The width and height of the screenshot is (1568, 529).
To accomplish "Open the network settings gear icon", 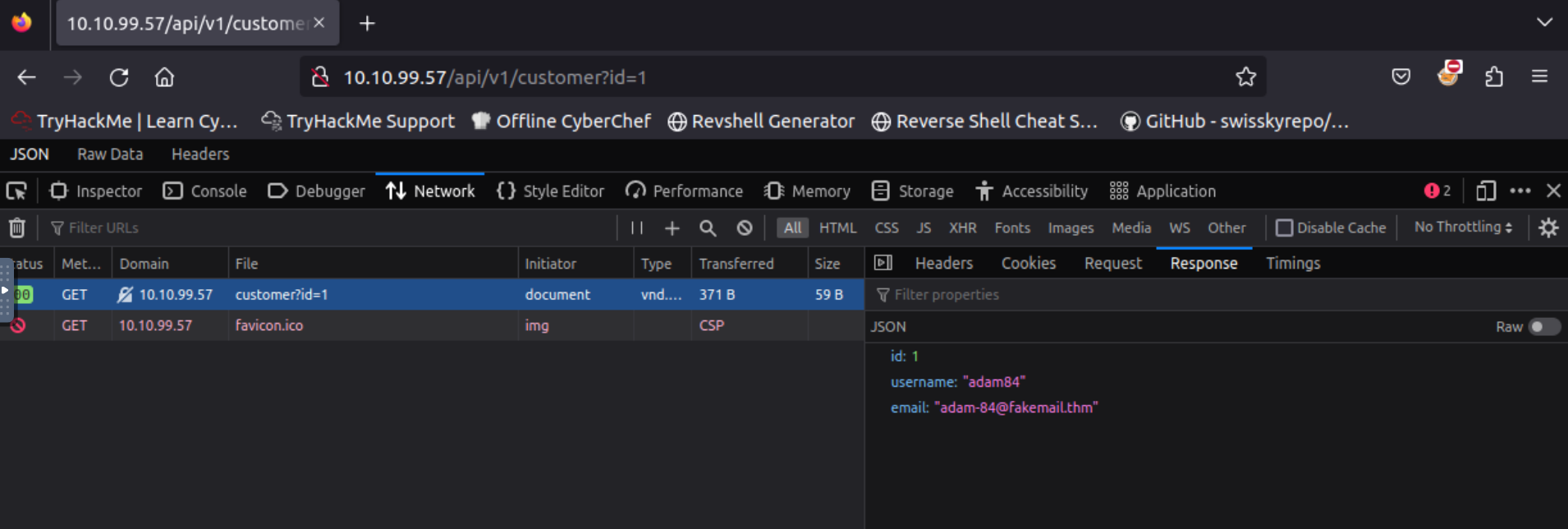I will tap(1548, 228).
